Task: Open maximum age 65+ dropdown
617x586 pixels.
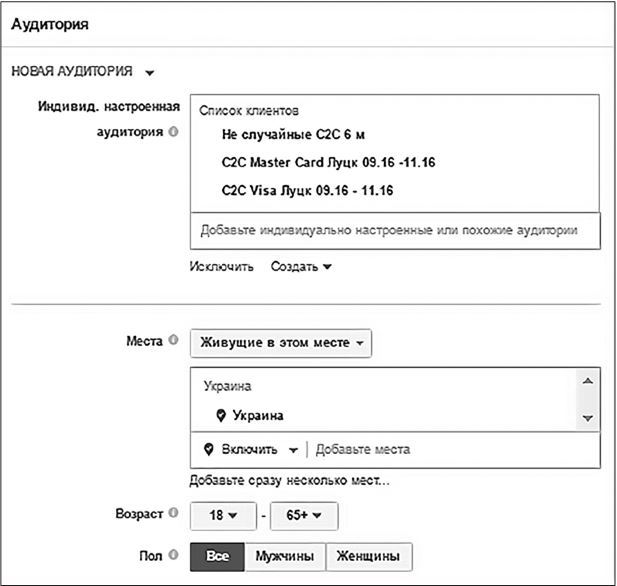Action: [x=304, y=516]
